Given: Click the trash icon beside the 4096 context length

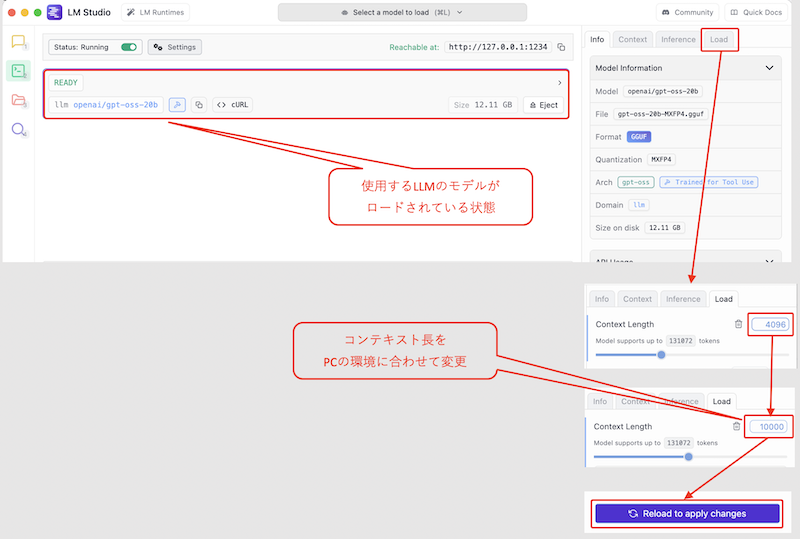Looking at the screenshot, I should tap(738, 324).
